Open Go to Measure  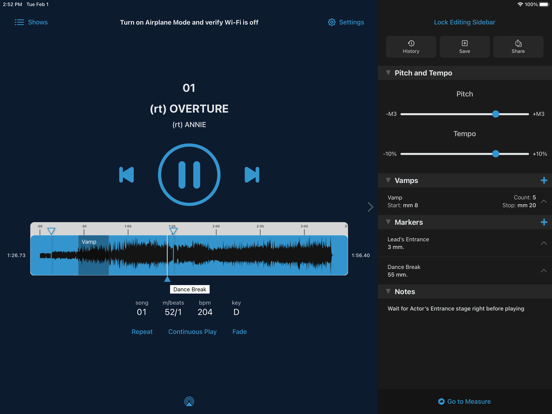pos(464,401)
